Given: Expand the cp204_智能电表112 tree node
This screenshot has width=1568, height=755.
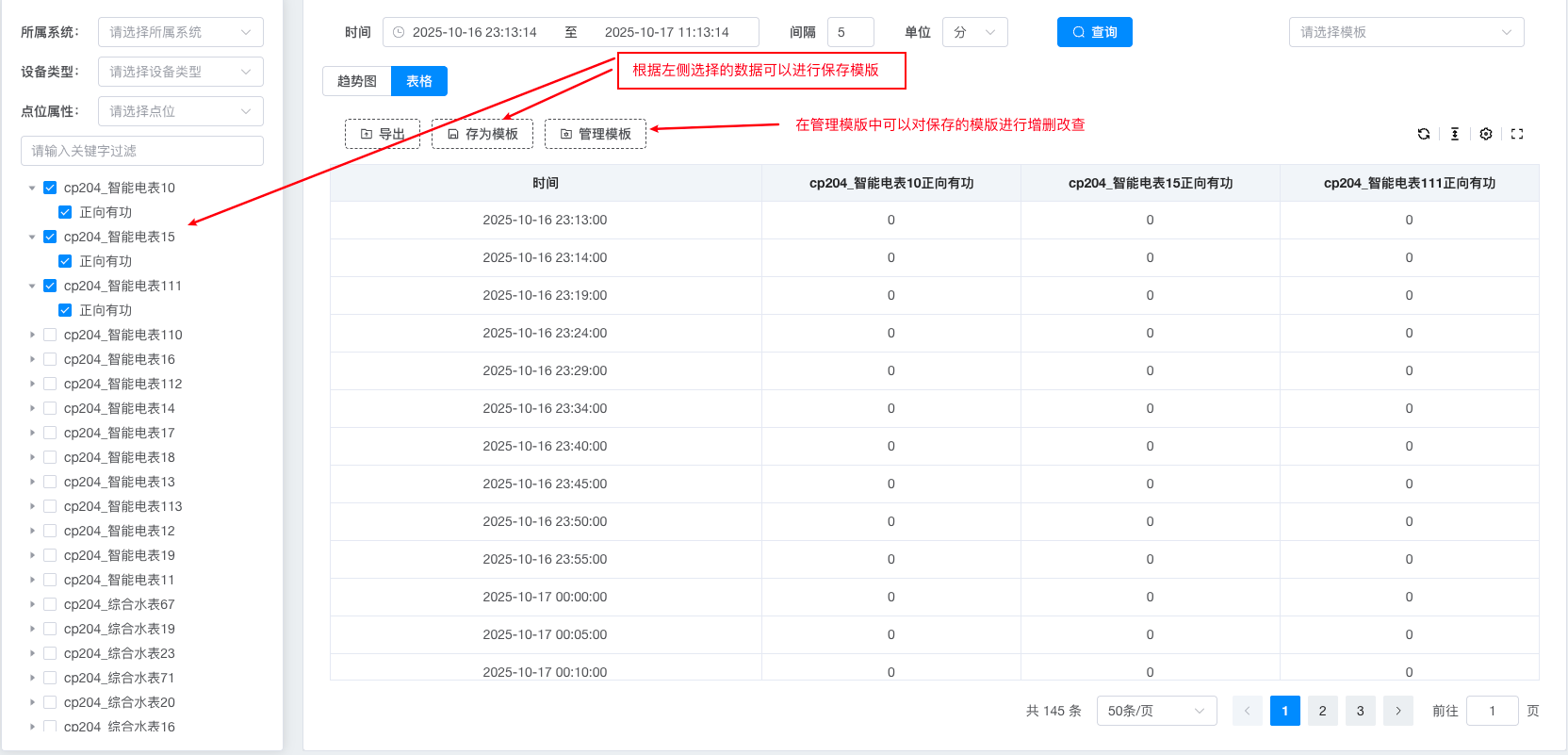Looking at the screenshot, I should (32, 384).
